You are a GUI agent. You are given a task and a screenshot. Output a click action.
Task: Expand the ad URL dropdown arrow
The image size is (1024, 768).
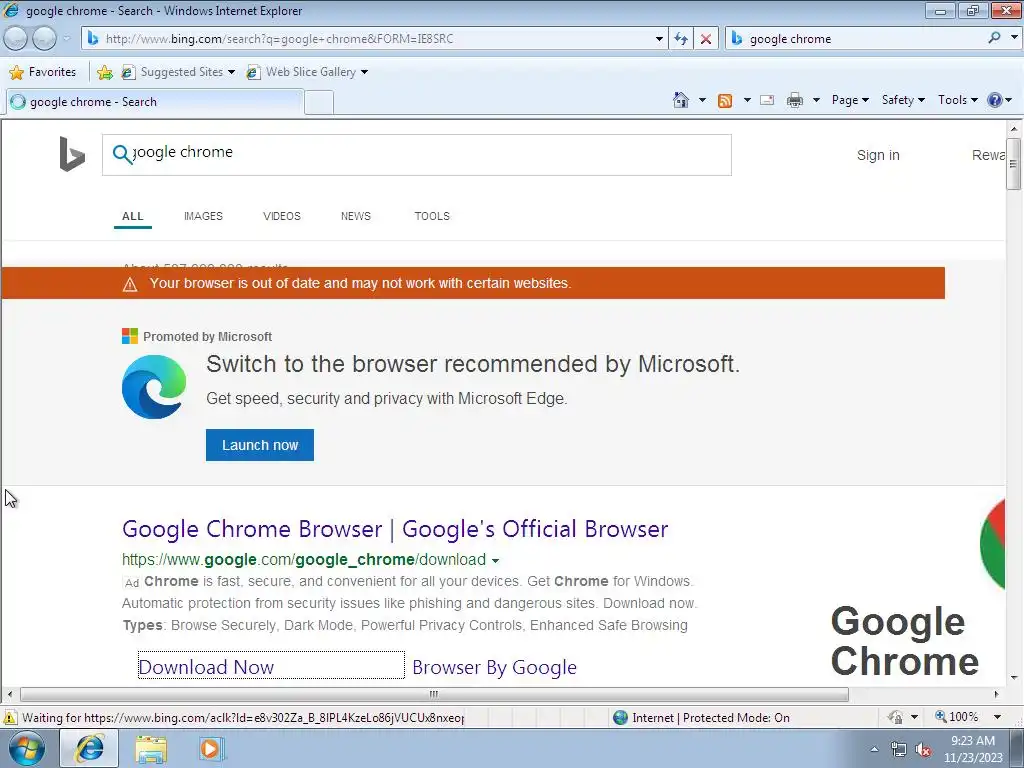[x=495, y=560]
